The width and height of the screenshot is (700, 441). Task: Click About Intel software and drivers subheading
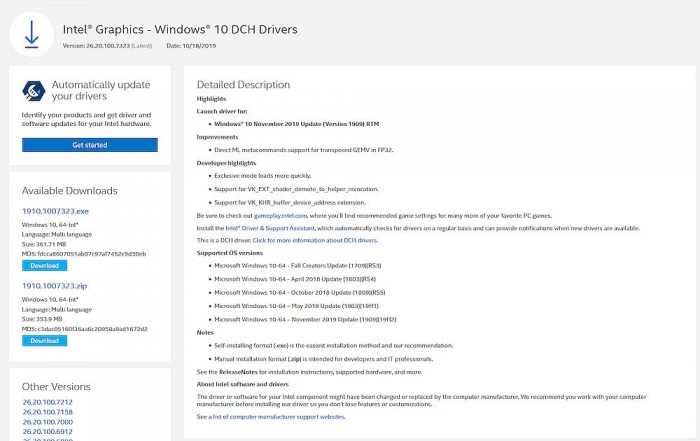pyautogui.click(x=242, y=384)
